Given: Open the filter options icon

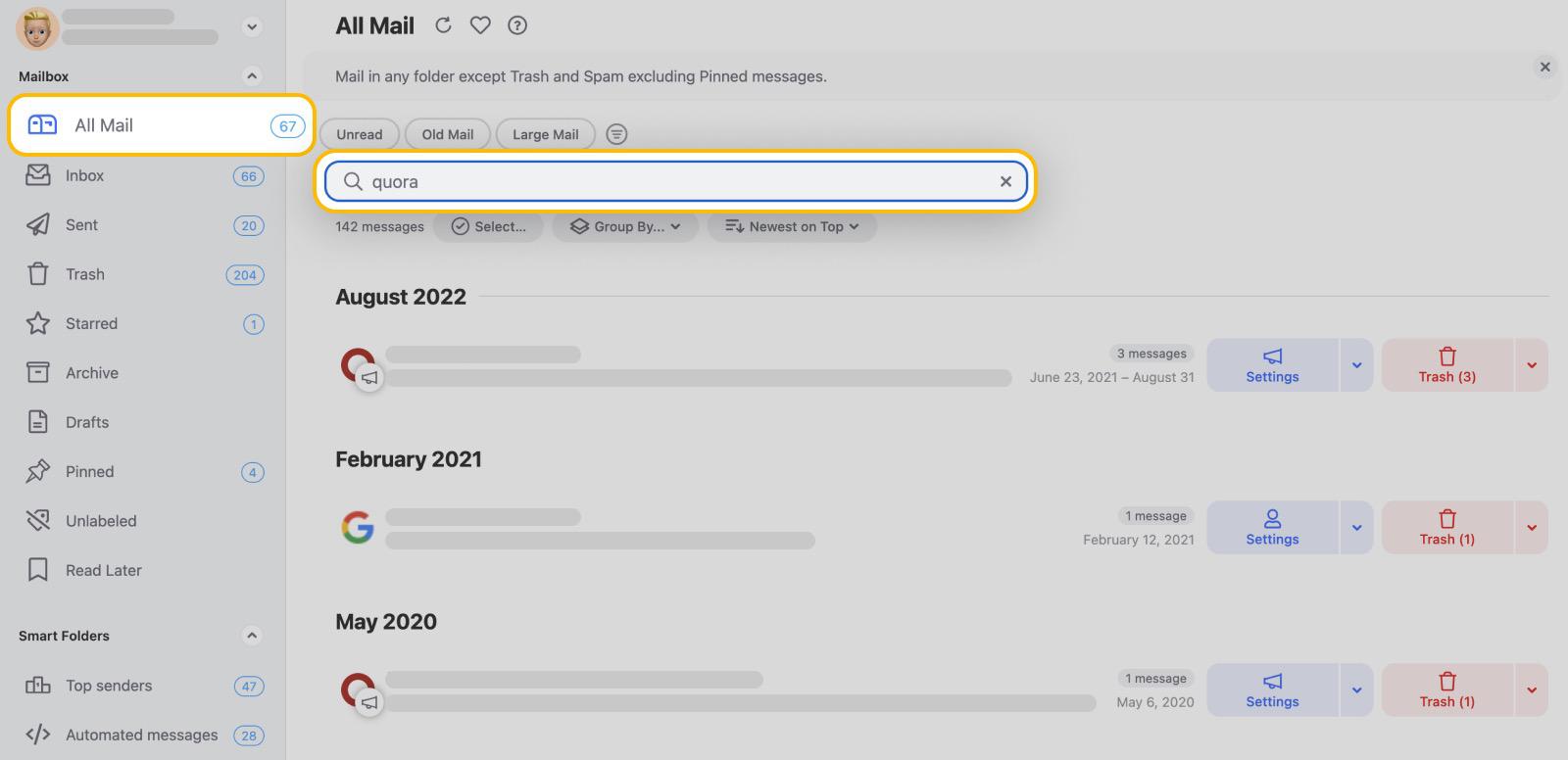Looking at the screenshot, I should point(616,134).
